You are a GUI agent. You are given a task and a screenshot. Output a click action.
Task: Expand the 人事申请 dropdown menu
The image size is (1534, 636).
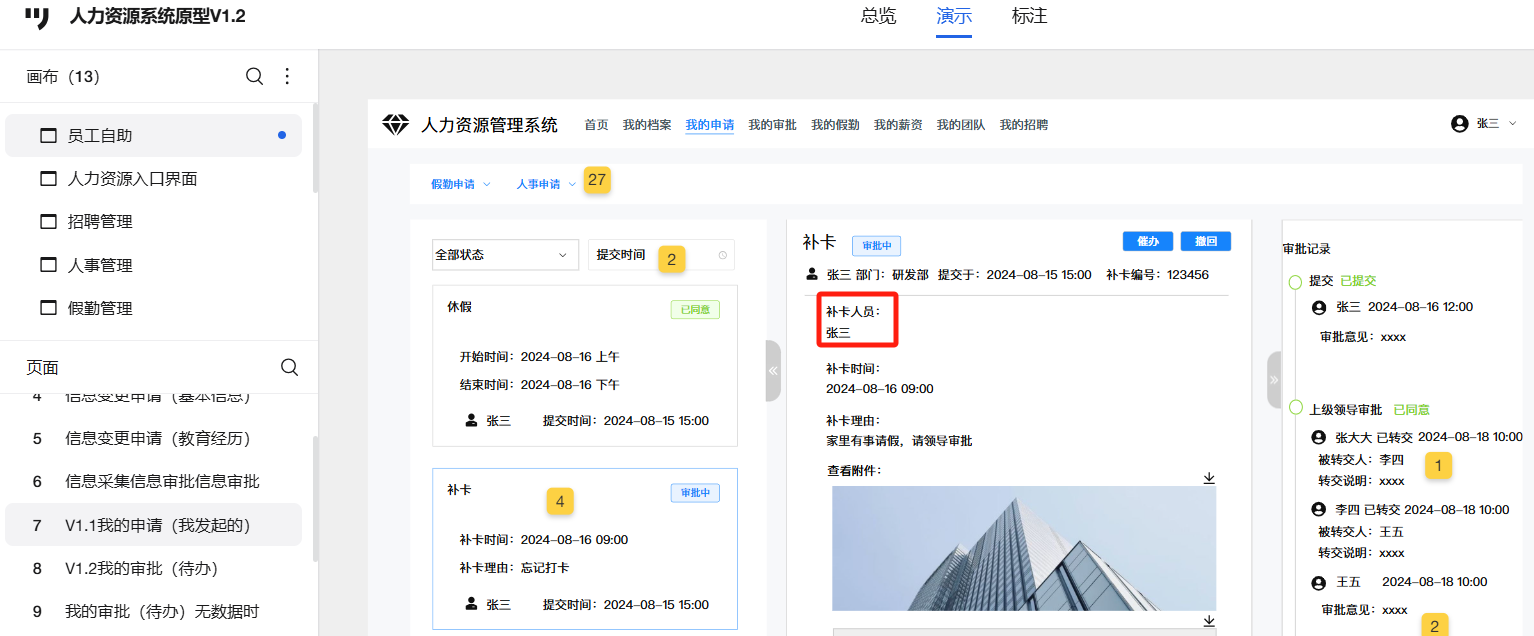click(545, 184)
